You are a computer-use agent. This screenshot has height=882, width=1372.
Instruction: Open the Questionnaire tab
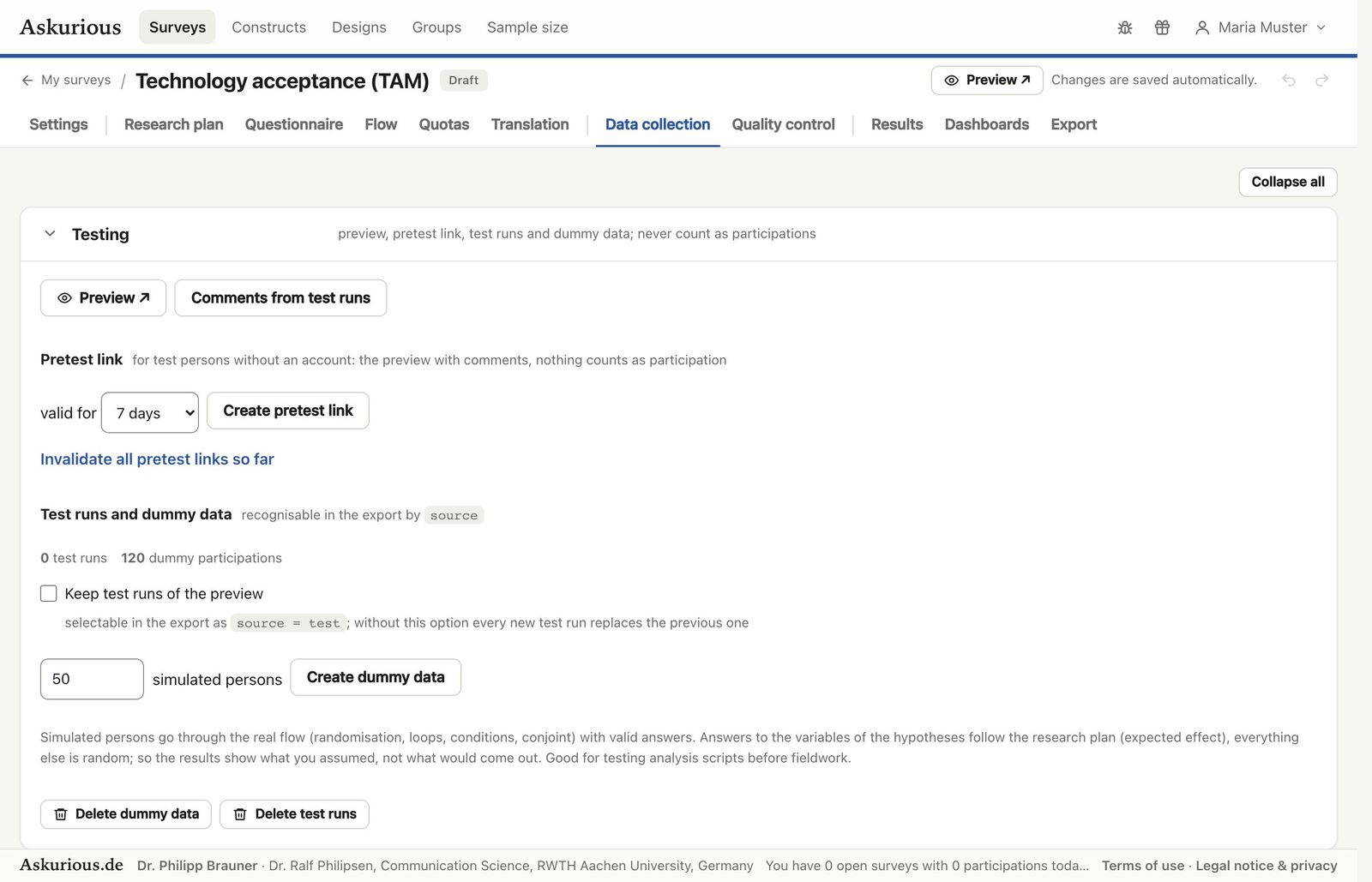(294, 124)
